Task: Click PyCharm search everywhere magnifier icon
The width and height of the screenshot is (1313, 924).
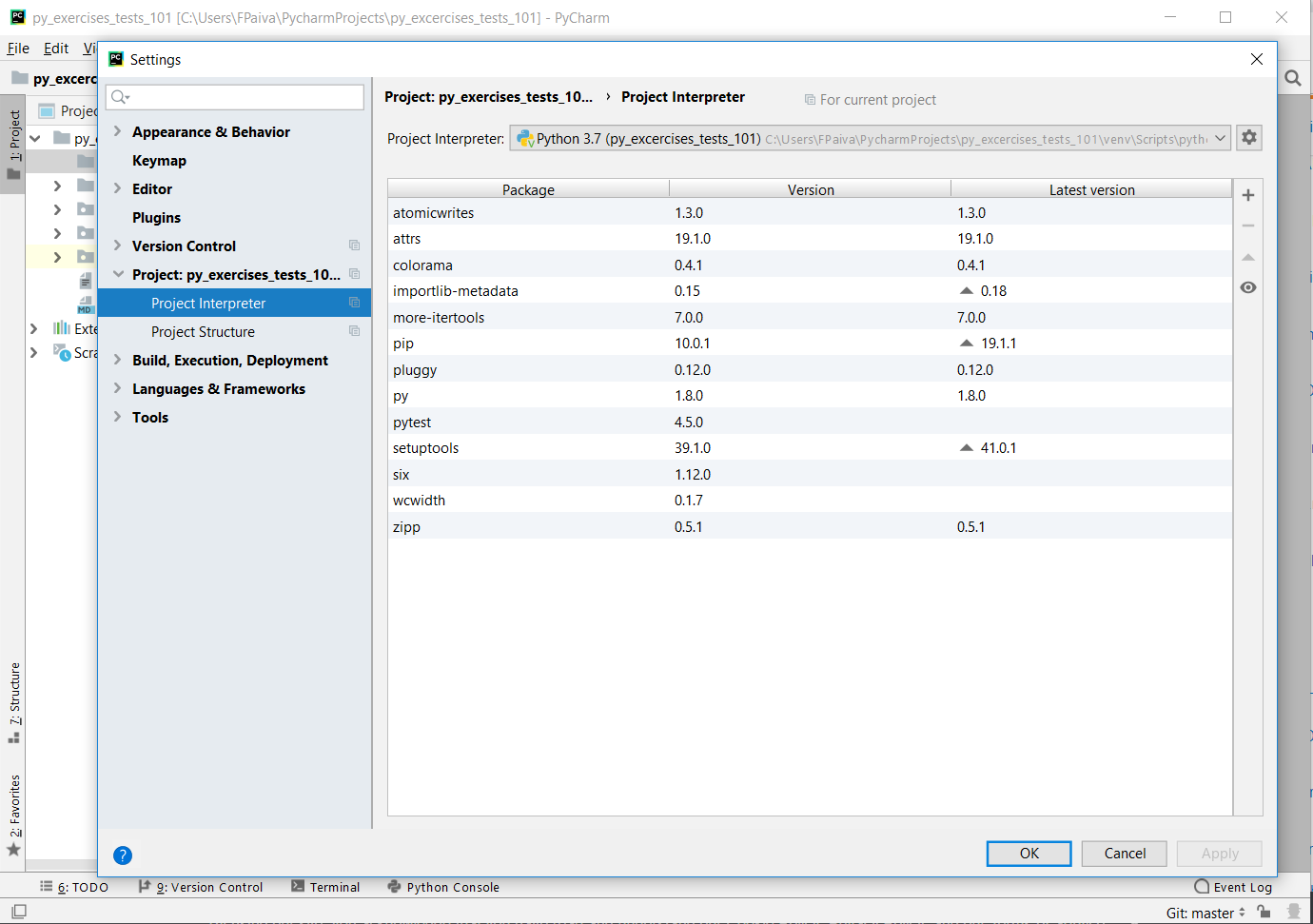Action: 1292,79
